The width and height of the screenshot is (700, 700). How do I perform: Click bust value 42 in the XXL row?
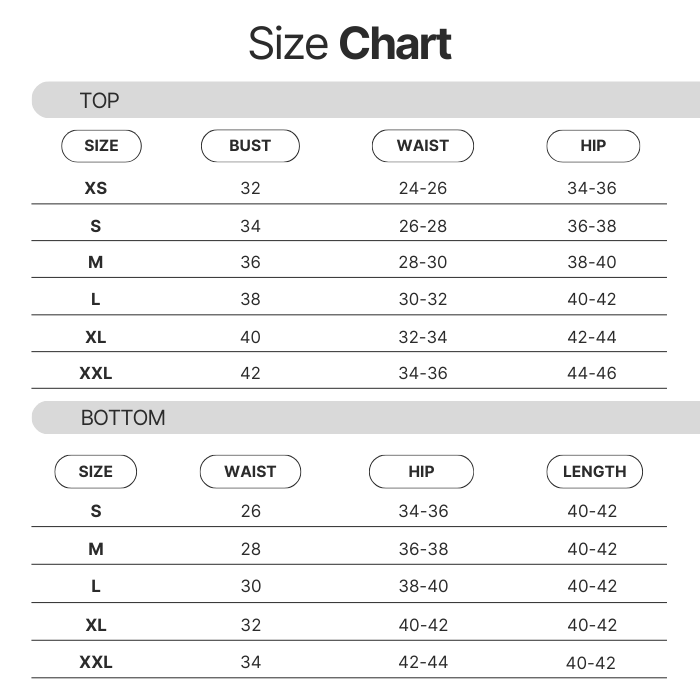point(250,373)
